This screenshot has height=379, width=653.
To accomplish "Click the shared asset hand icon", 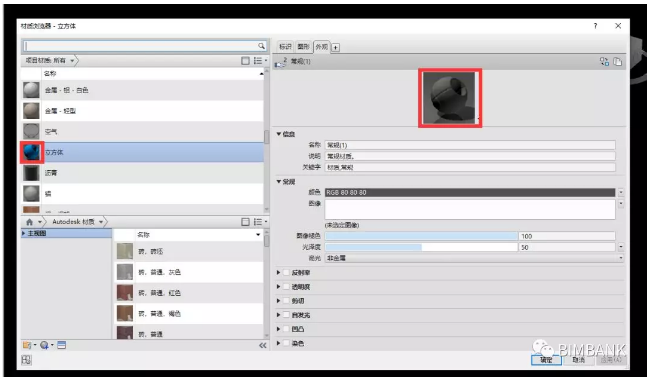I will coord(281,62).
